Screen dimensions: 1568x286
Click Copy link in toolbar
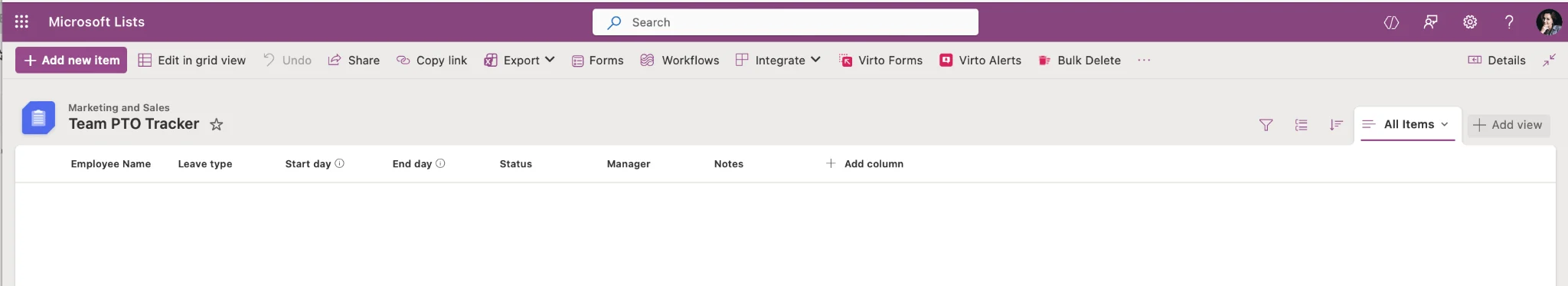coord(432,60)
